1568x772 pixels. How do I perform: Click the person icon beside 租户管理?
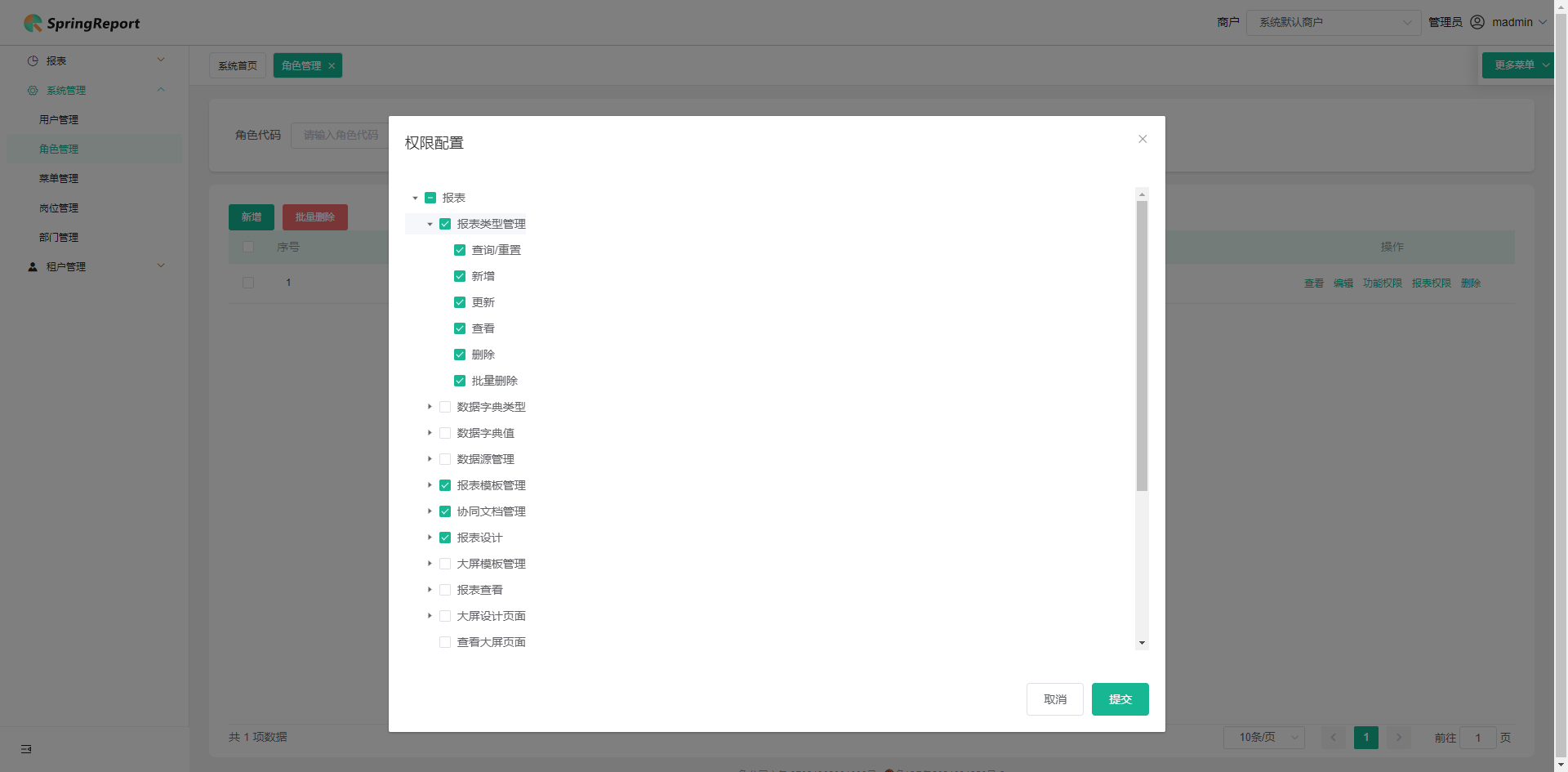pos(33,266)
